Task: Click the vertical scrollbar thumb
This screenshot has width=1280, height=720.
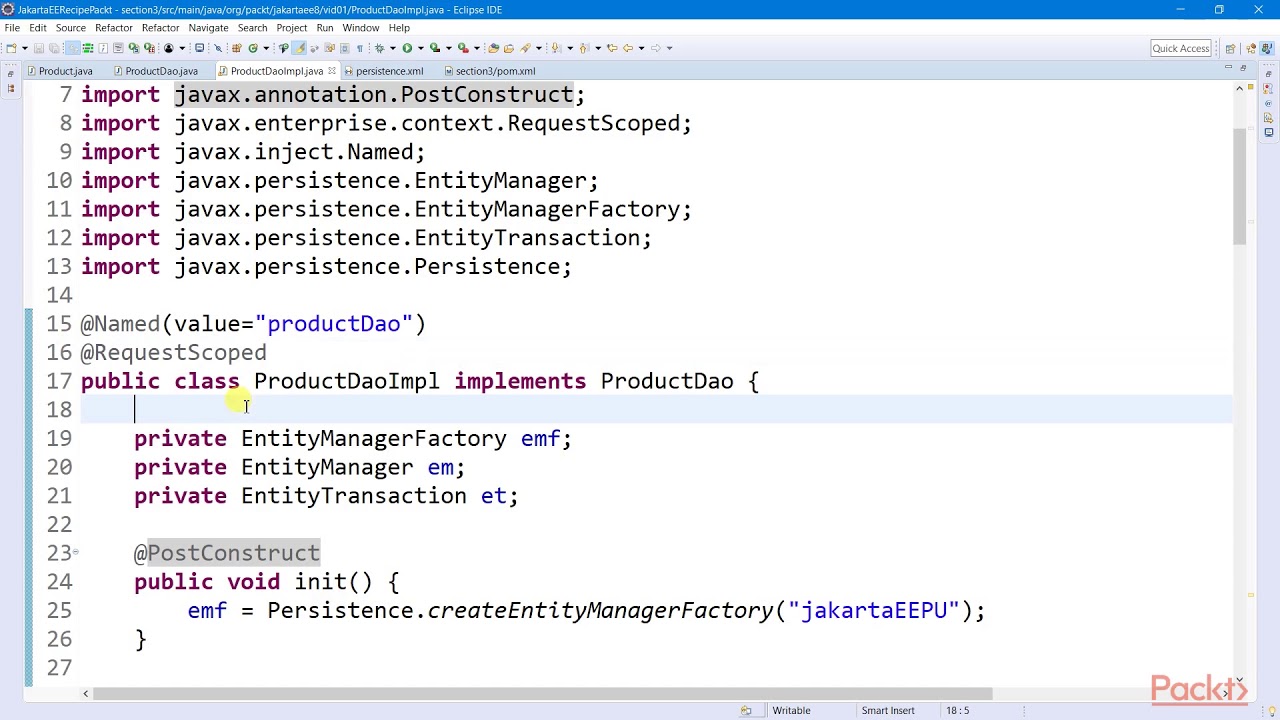Action: [x=1240, y=185]
